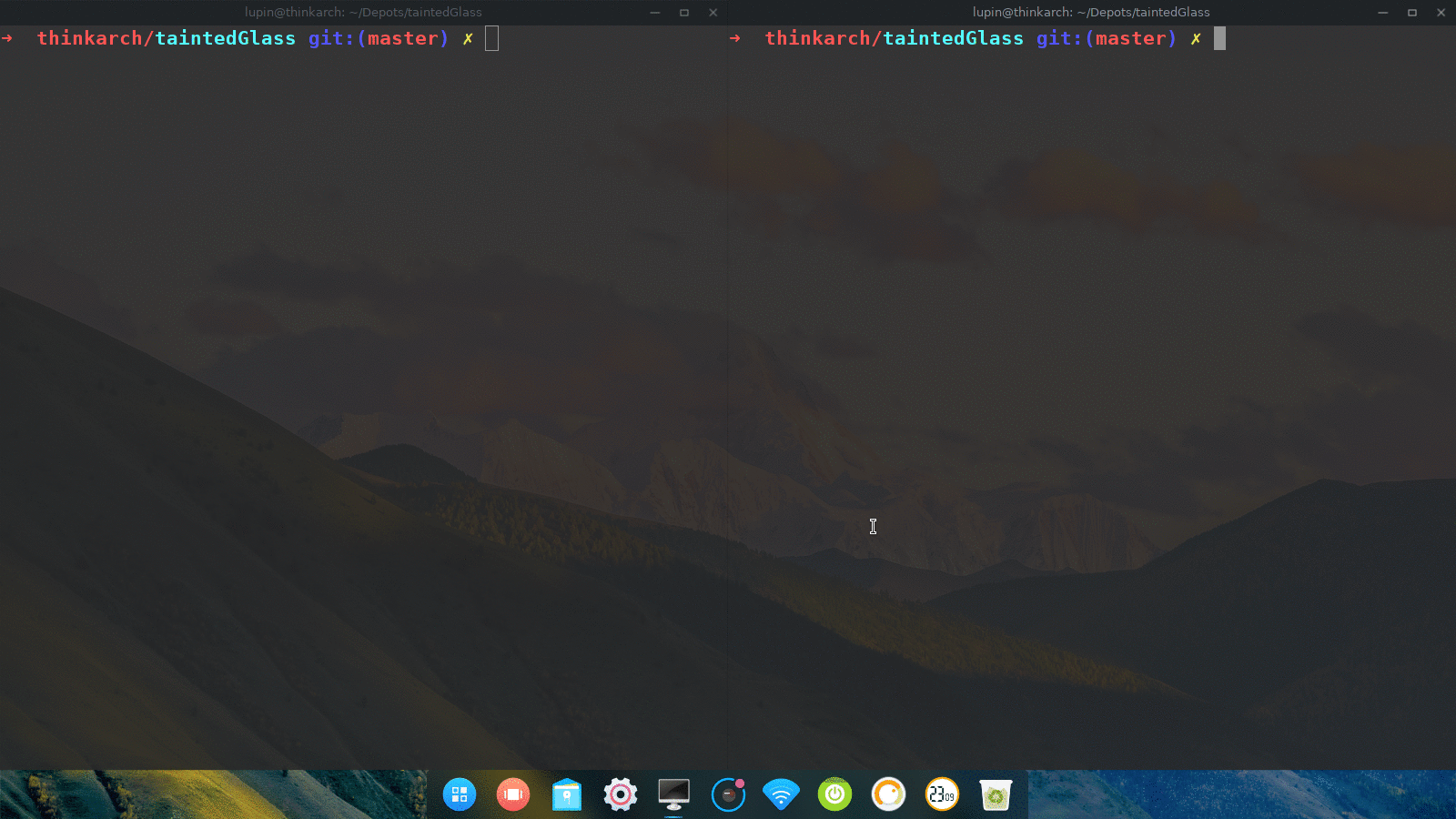This screenshot has height=819, width=1456.
Task: Click "git:(master)" in the left terminal prompt
Action: [379, 38]
